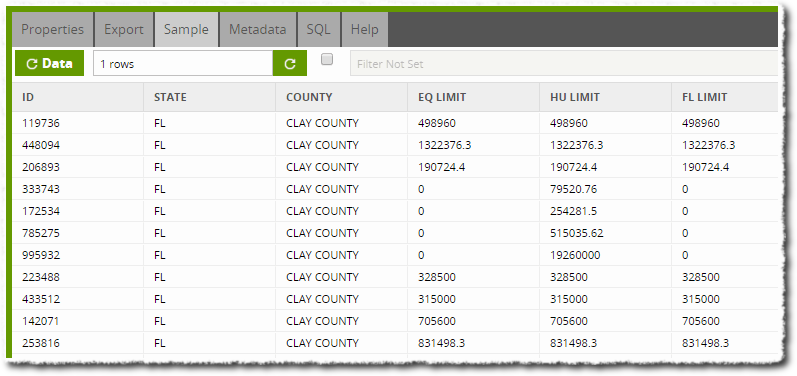The height and width of the screenshot is (376, 797).
Task: Click STATE cell FL in row 119736
Action: coord(160,123)
